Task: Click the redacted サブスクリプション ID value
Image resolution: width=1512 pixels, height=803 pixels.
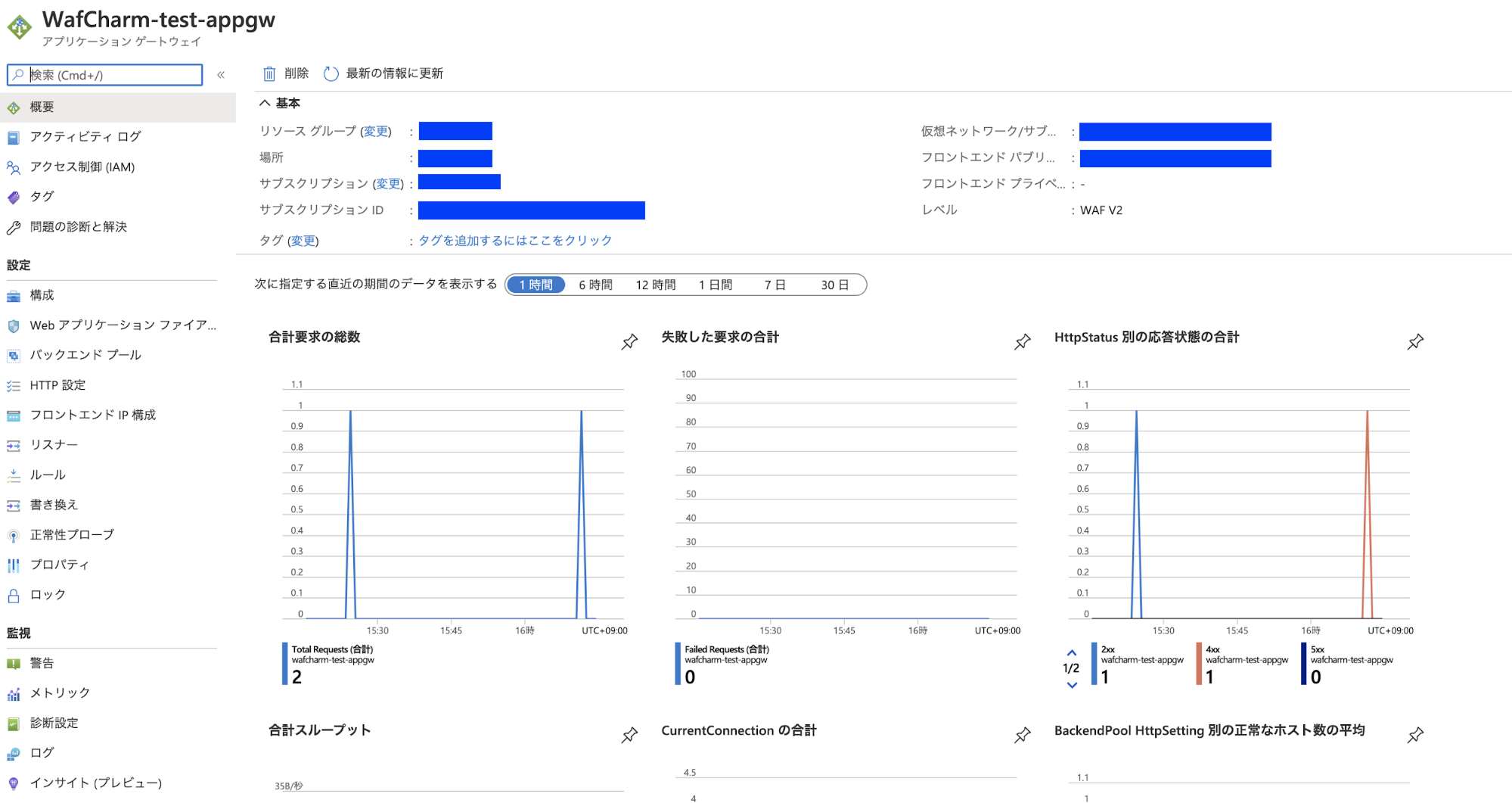Action: 532,210
